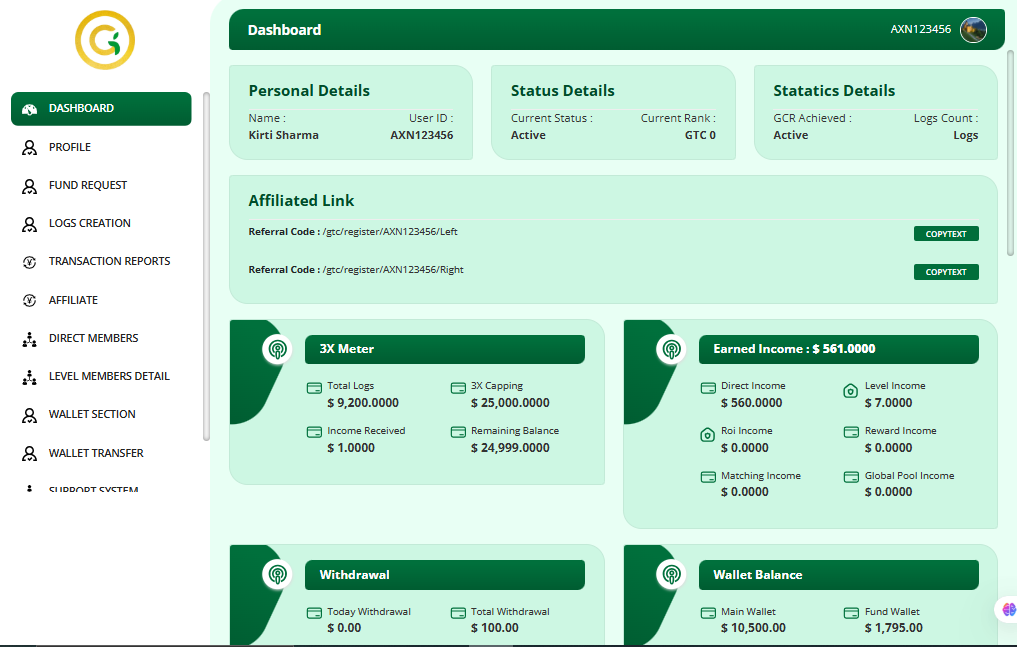The image size is (1017, 647).
Task: Click the Profile icon in sidebar
Action: click(29, 148)
